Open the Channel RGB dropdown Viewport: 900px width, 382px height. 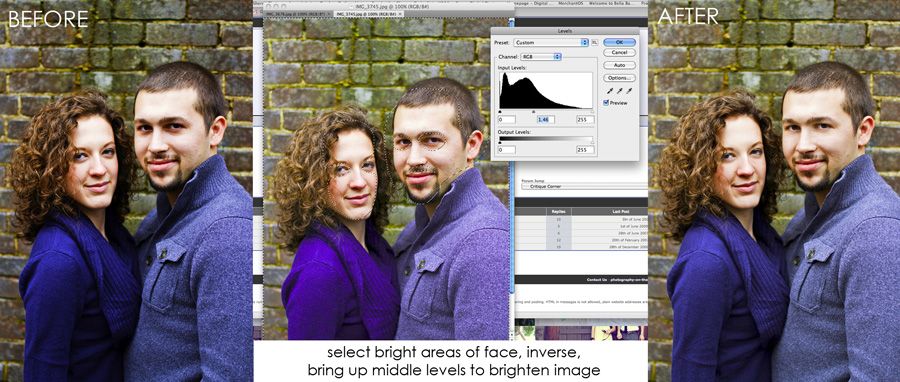[541, 57]
